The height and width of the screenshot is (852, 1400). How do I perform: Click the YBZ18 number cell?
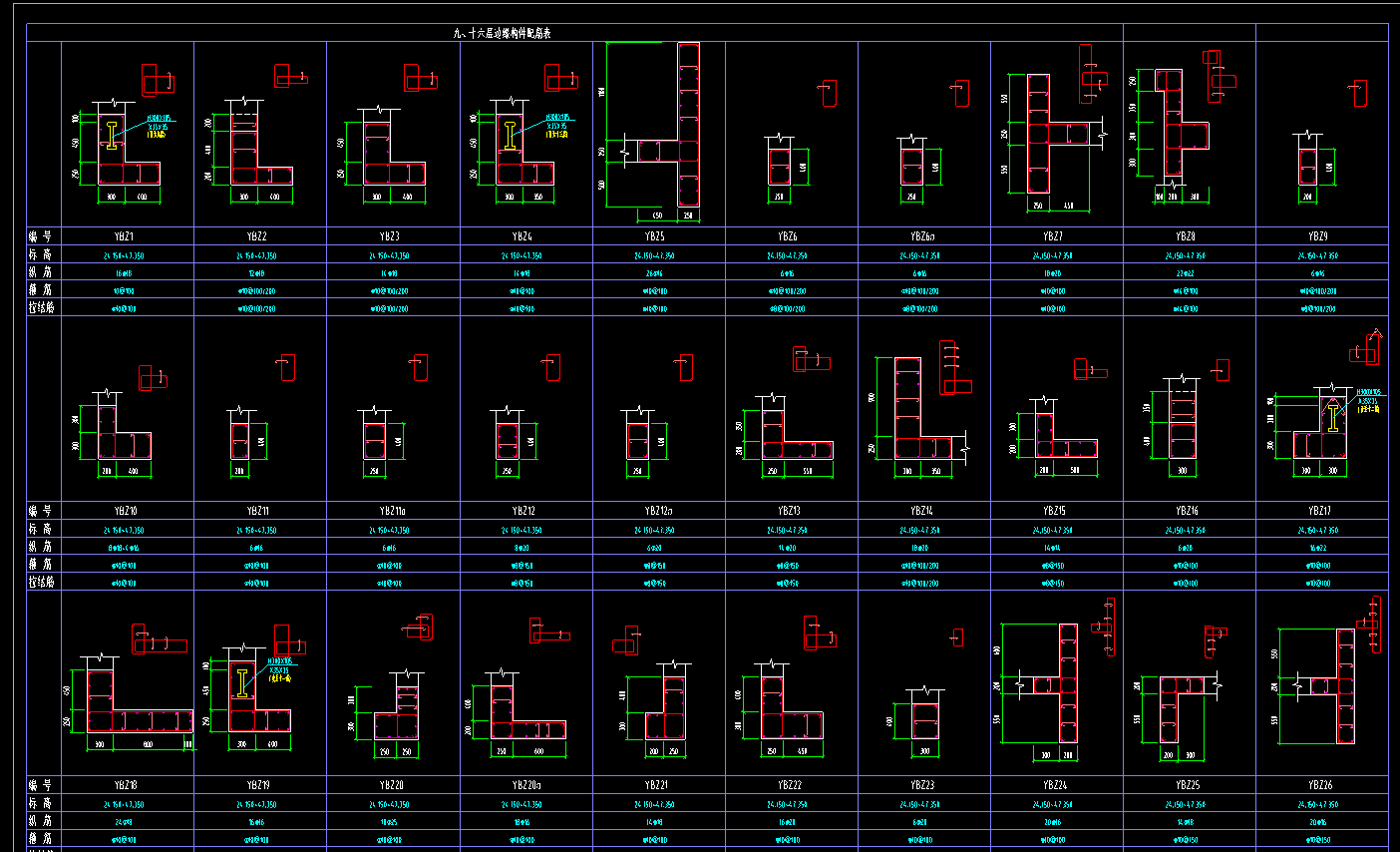[128, 785]
